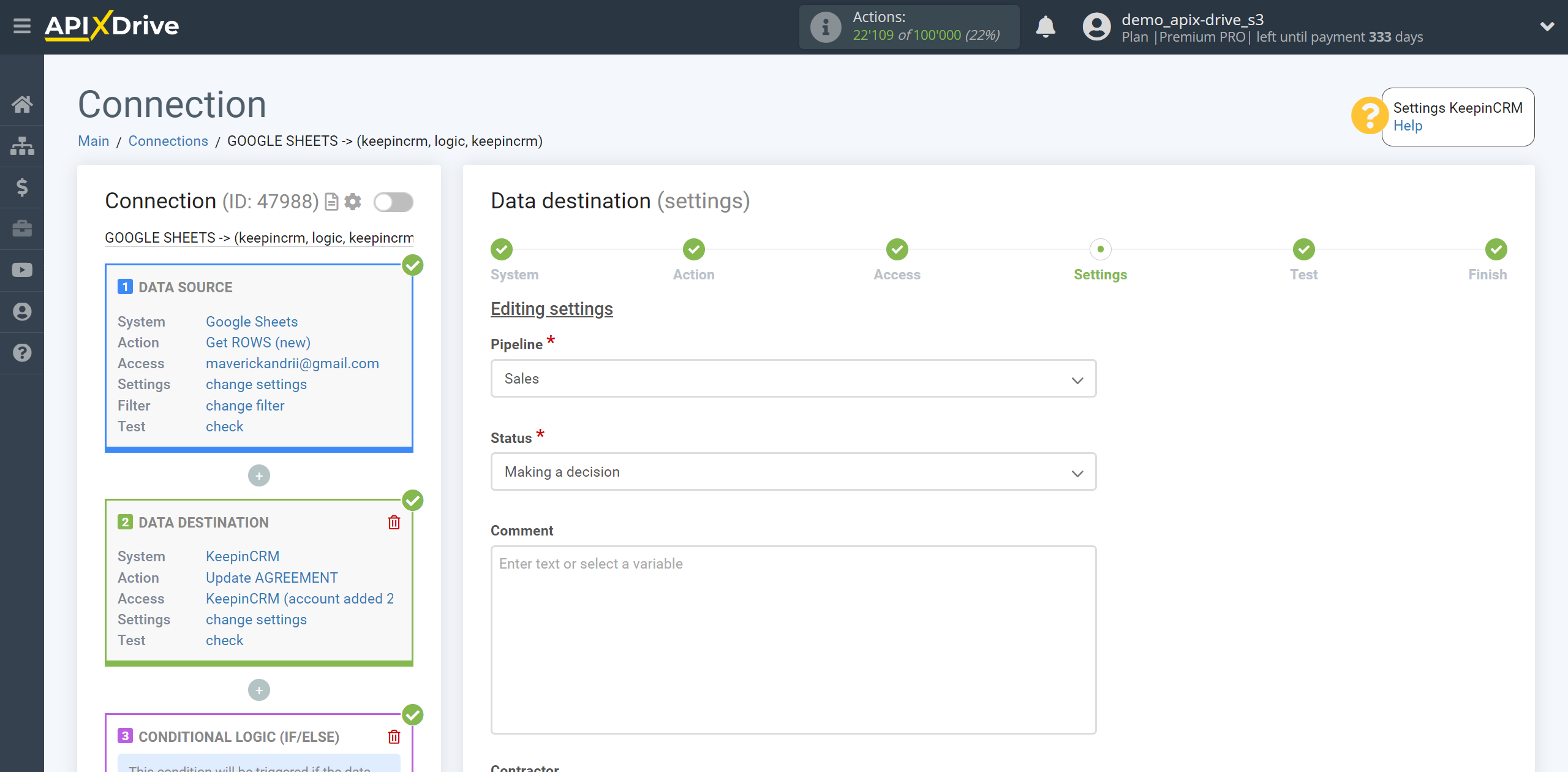Click into the Comment text area
The height and width of the screenshot is (772, 1568).
pos(793,640)
